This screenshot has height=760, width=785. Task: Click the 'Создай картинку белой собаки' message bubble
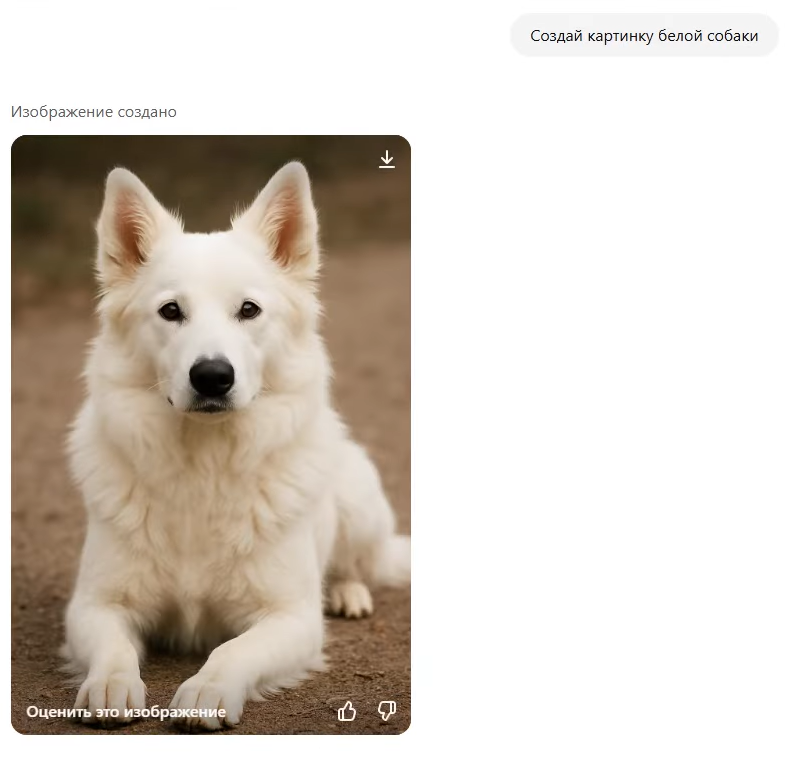(x=644, y=36)
